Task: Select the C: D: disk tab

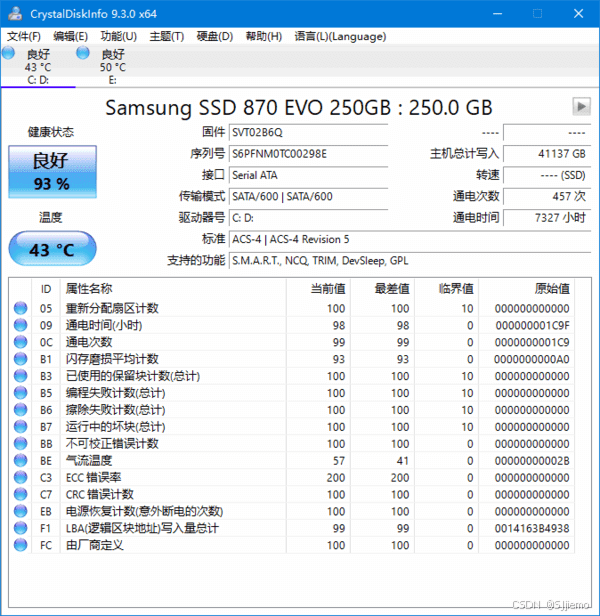Action: (38, 66)
